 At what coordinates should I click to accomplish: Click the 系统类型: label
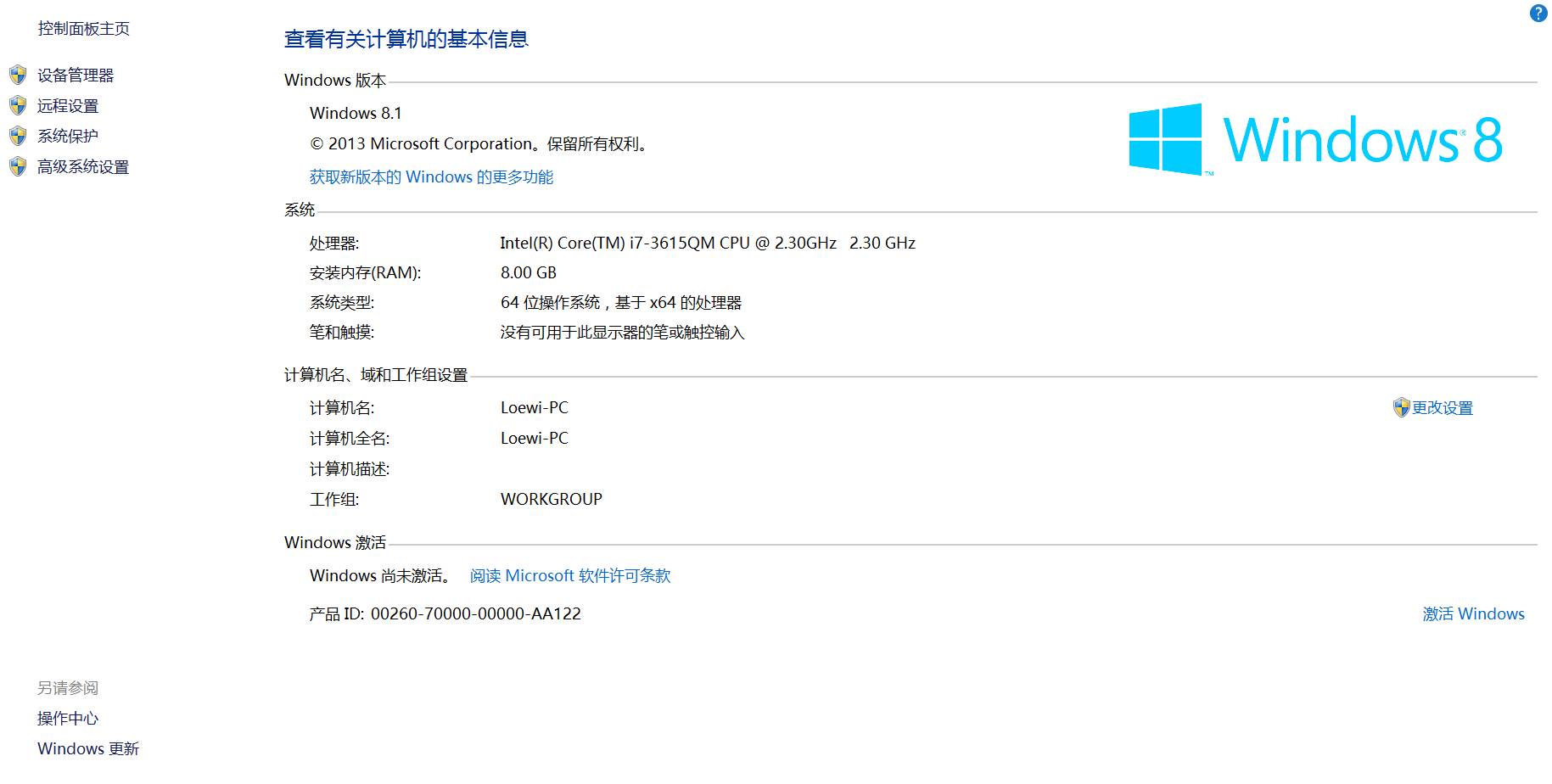(342, 303)
